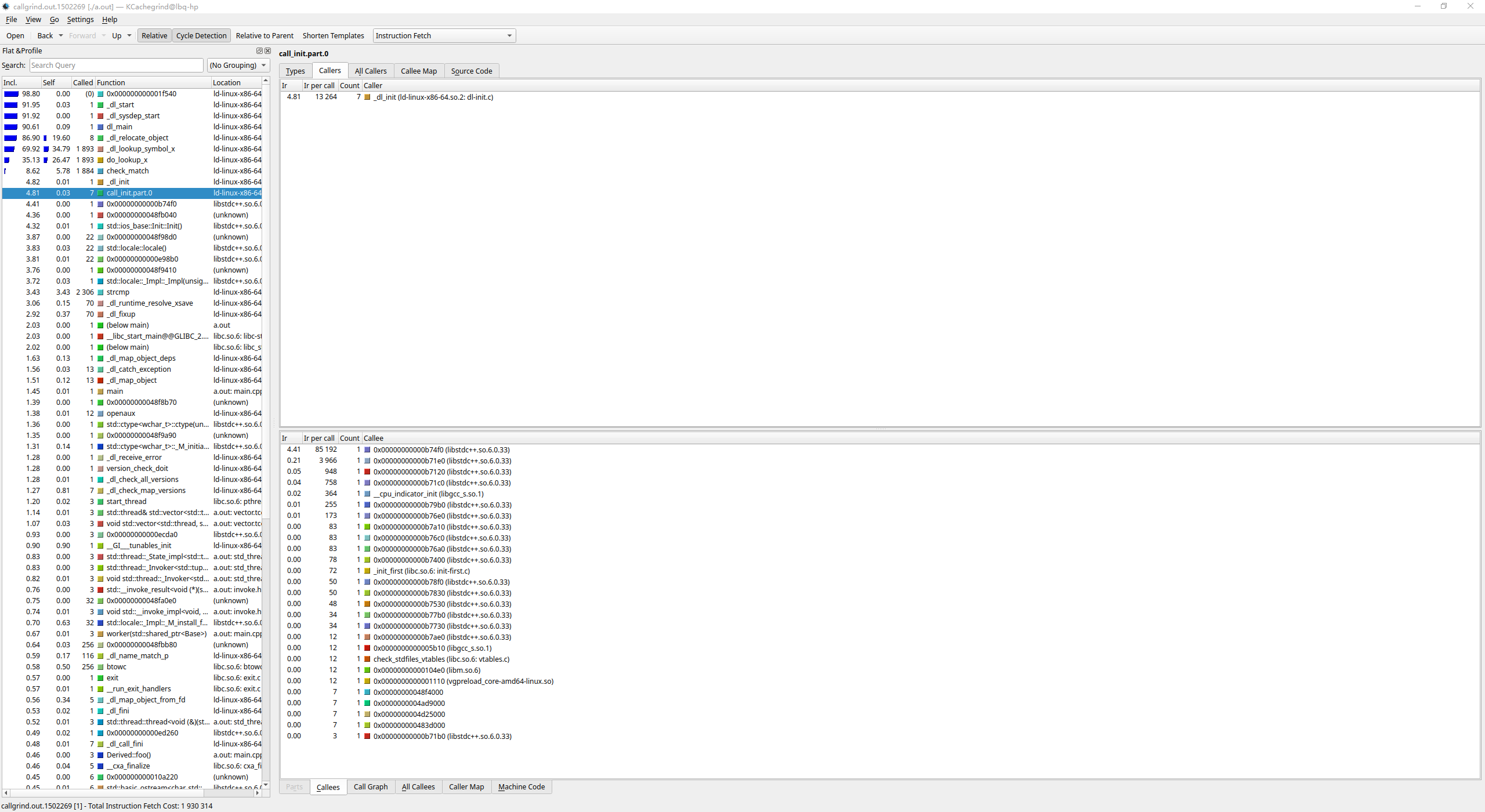Viewport: 1485px width, 812px height.
Task: Click blue inclusive cost bar for dl_main
Action: pyautogui.click(x=11, y=127)
